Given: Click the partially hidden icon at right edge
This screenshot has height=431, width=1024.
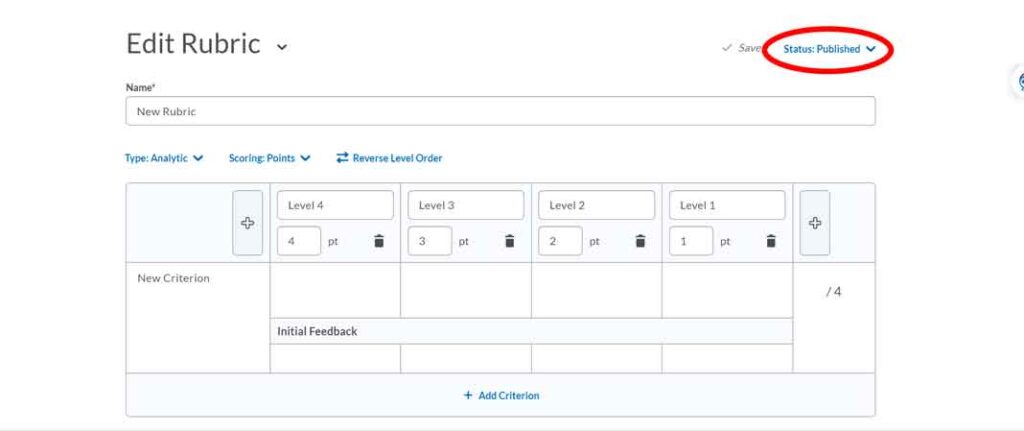Looking at the screenshot, I should 1019,82.
